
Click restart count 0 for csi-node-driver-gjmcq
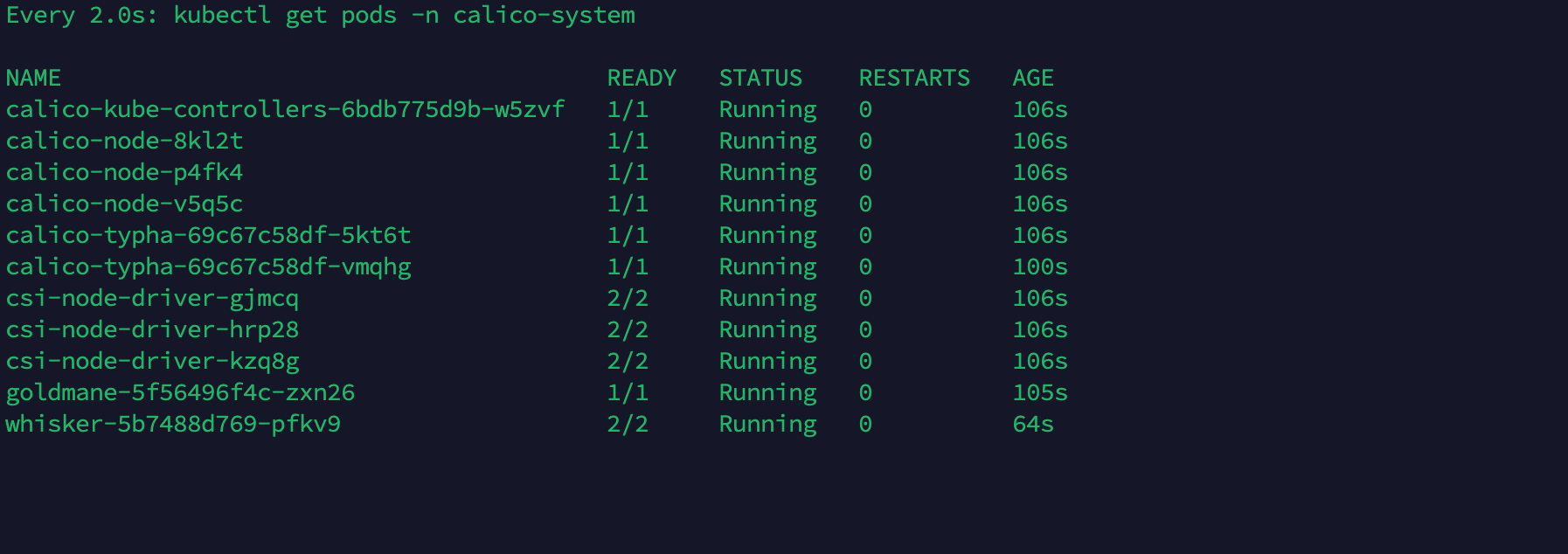pos(865,298)
